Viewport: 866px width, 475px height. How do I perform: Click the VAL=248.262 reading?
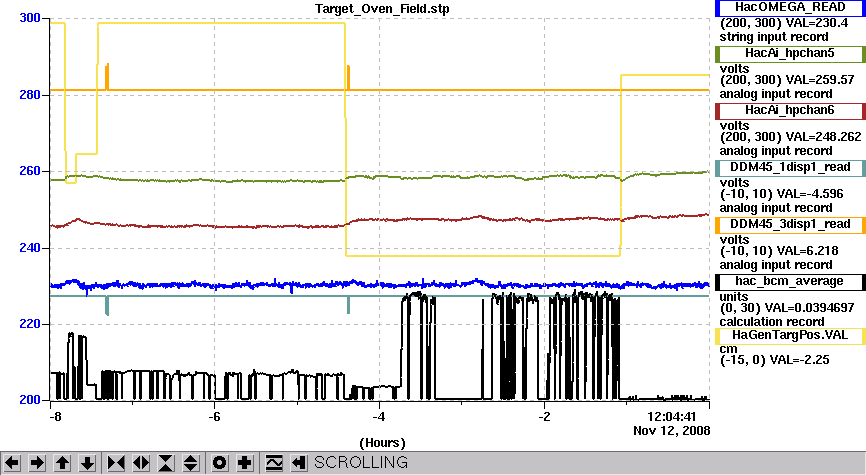coord(823,137)
